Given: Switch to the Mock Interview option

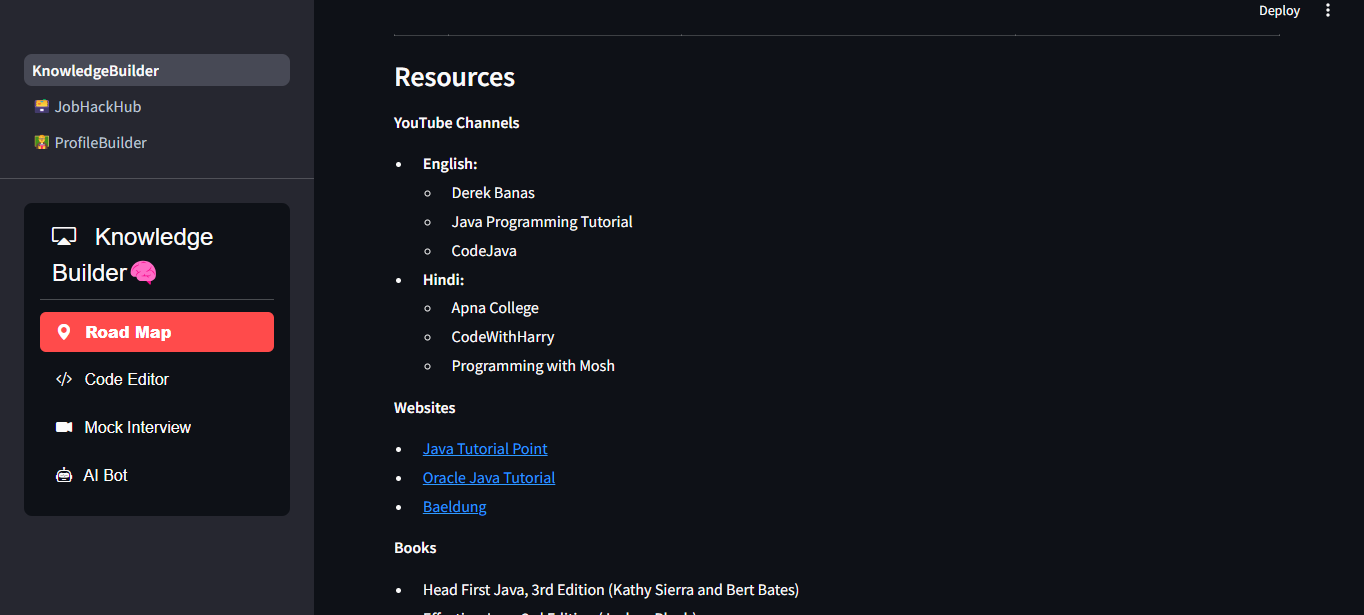Looking at the screenshot, I should click(x=157, y=427).
